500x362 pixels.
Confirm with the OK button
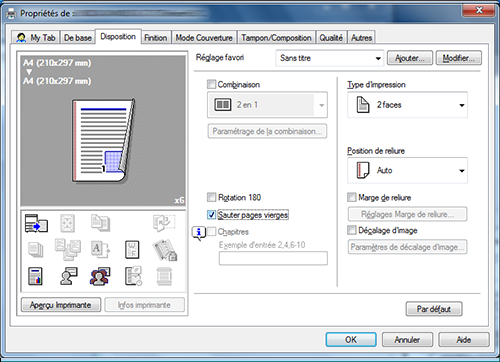pyautogui.click(x=351, y=340)
